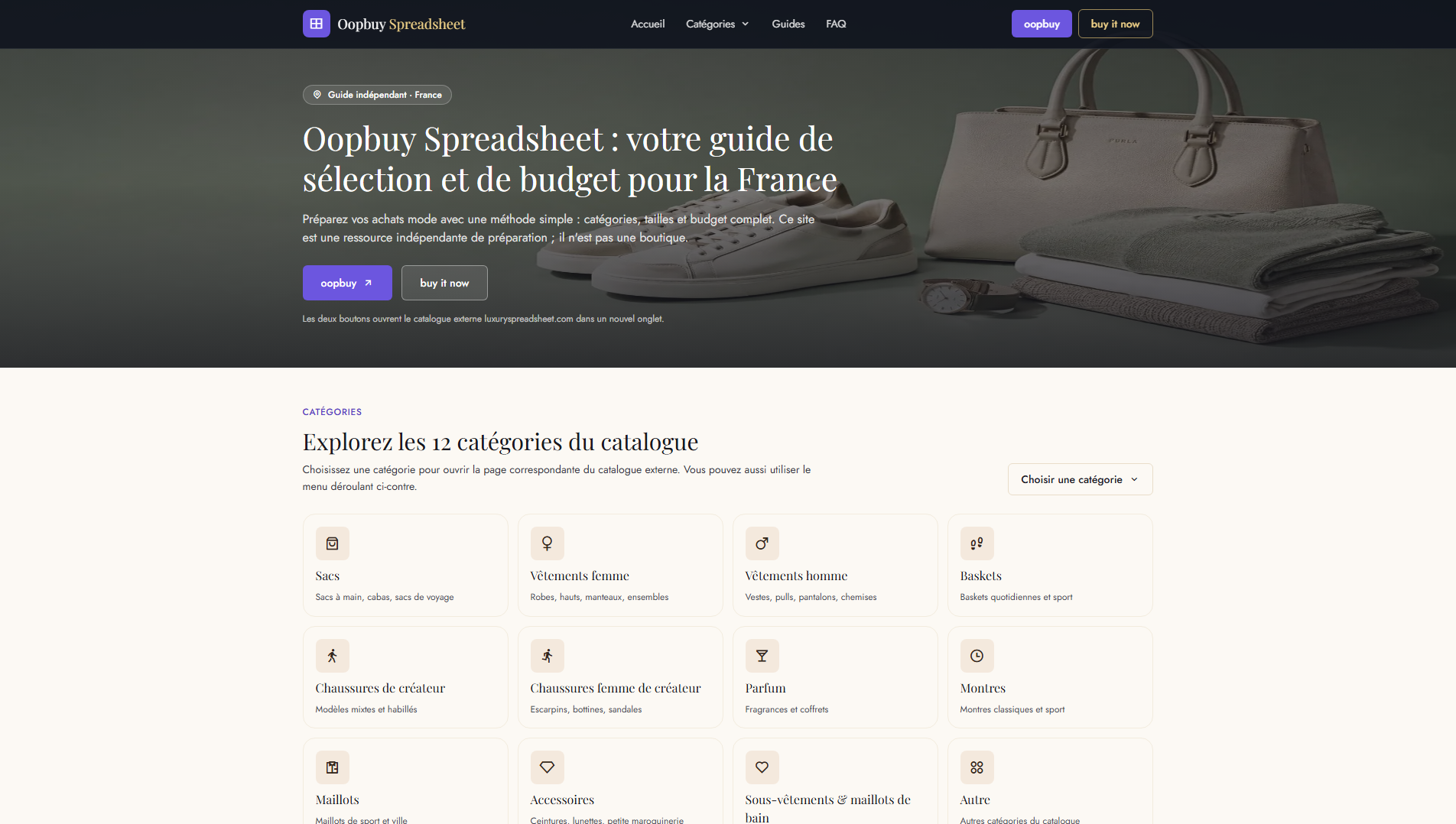
Task: Click the hero buy it now button
Action: click(x=444, y=283)
